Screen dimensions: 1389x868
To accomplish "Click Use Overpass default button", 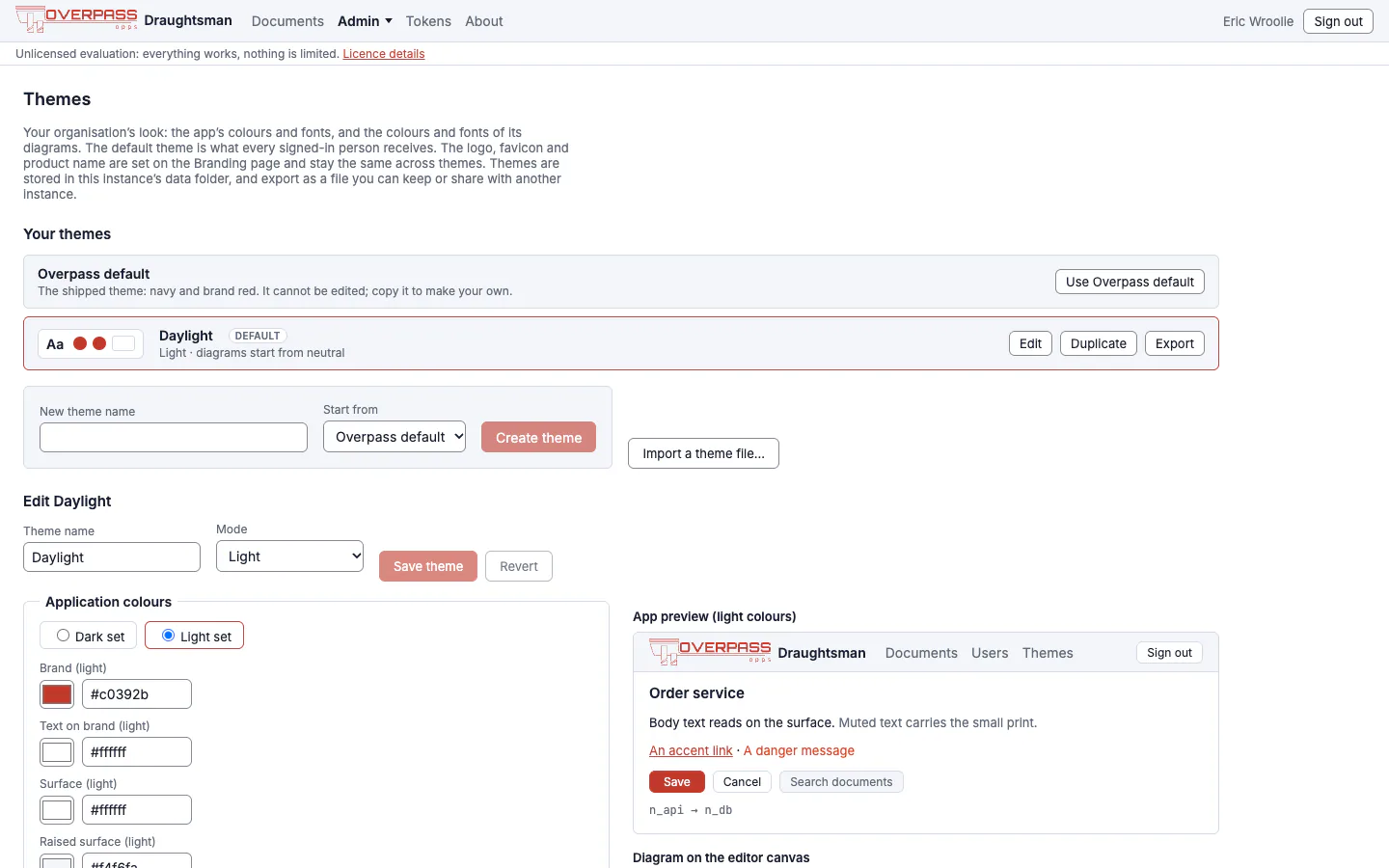I will tap(1130, 282).
